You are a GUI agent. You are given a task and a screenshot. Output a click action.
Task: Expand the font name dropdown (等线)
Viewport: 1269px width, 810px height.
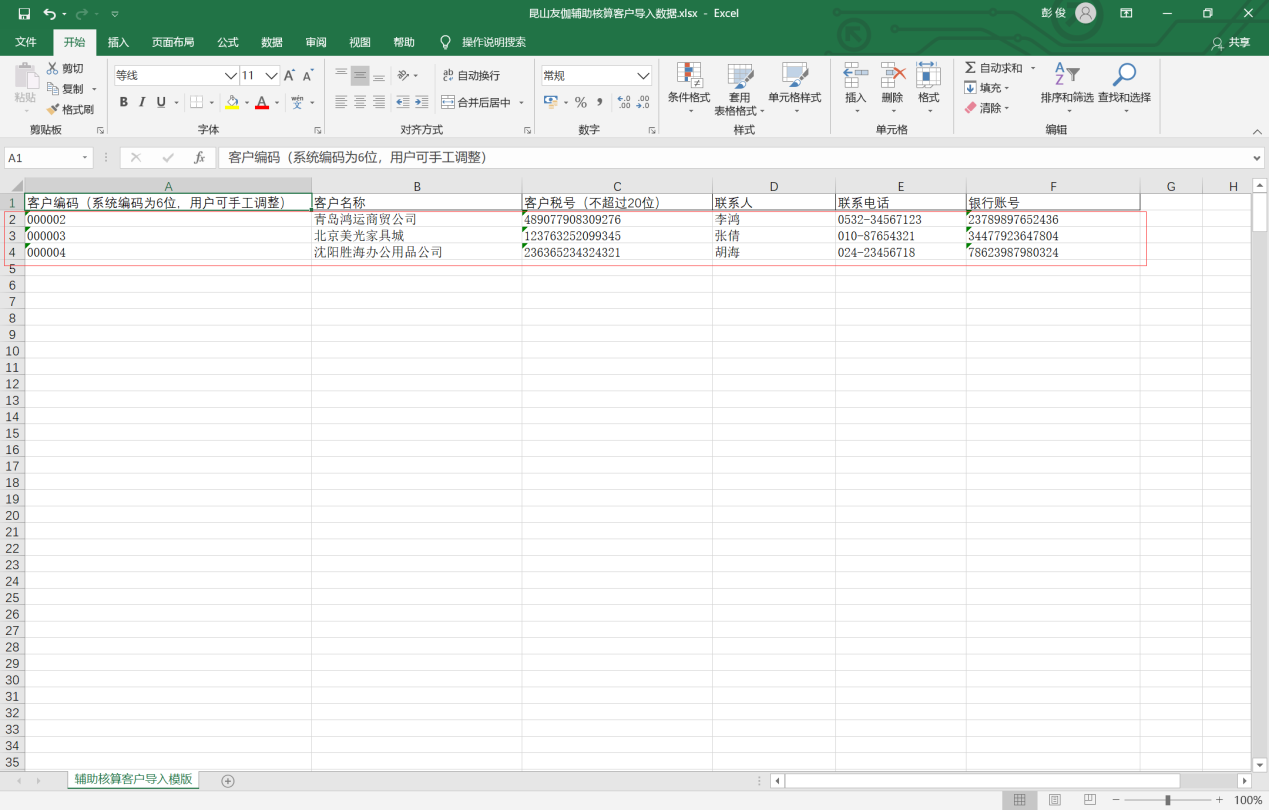pyautogui.click(x=231, y=76)
